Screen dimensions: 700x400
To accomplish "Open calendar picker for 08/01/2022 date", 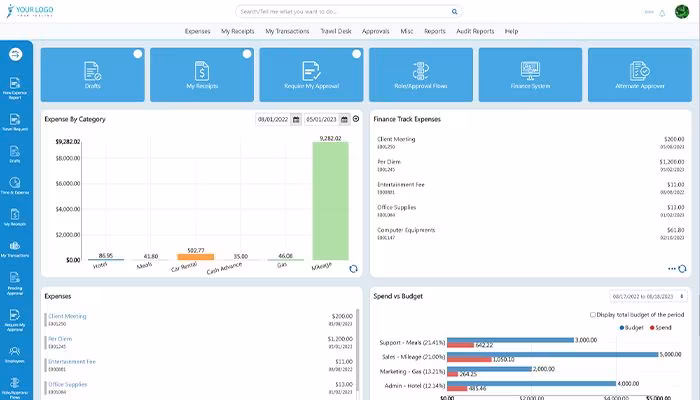I will (x=296, y=120).
